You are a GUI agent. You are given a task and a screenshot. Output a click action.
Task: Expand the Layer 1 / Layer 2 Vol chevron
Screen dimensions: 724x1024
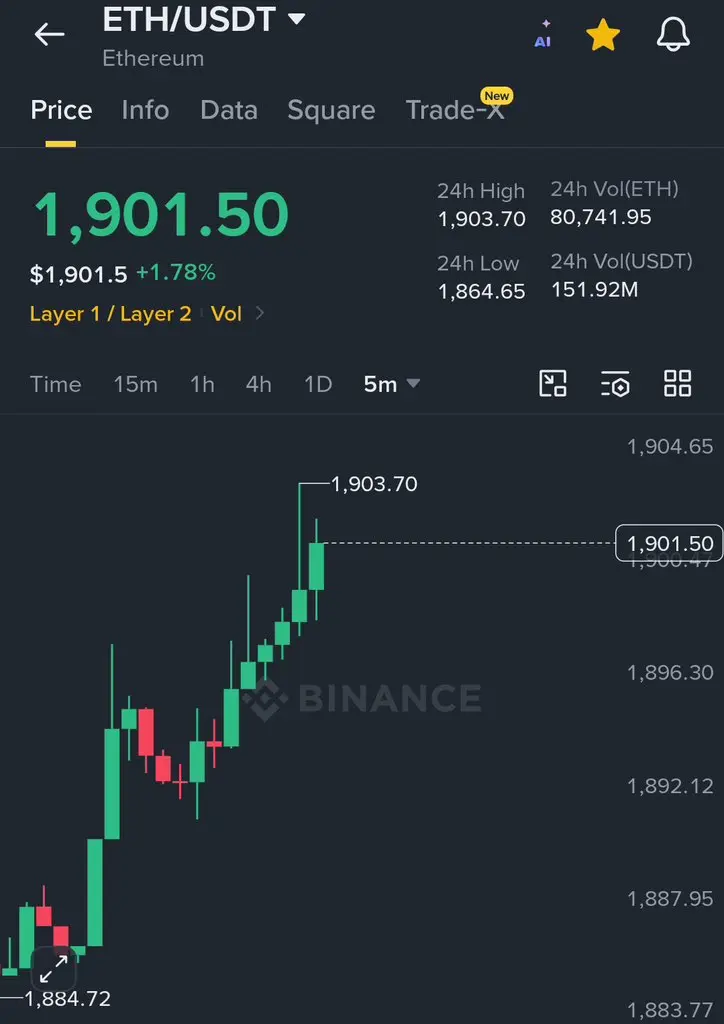point(260,313)
